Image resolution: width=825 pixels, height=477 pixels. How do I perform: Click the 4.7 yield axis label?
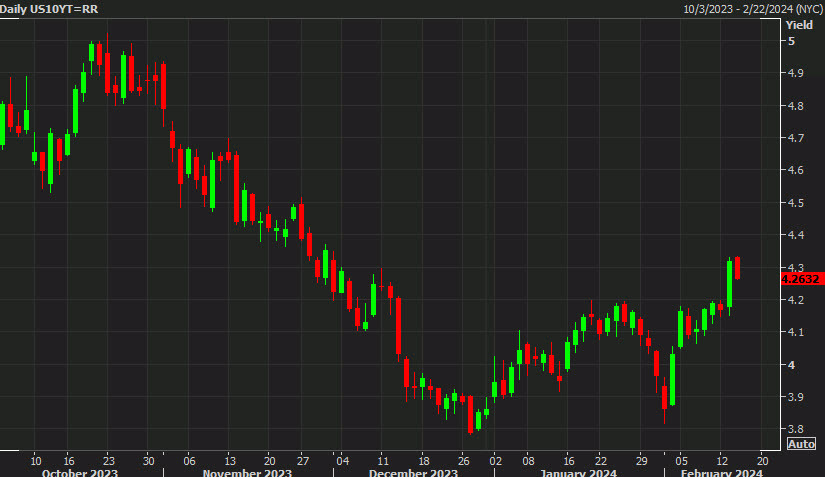pyautogui.click(x=795, y=138)
